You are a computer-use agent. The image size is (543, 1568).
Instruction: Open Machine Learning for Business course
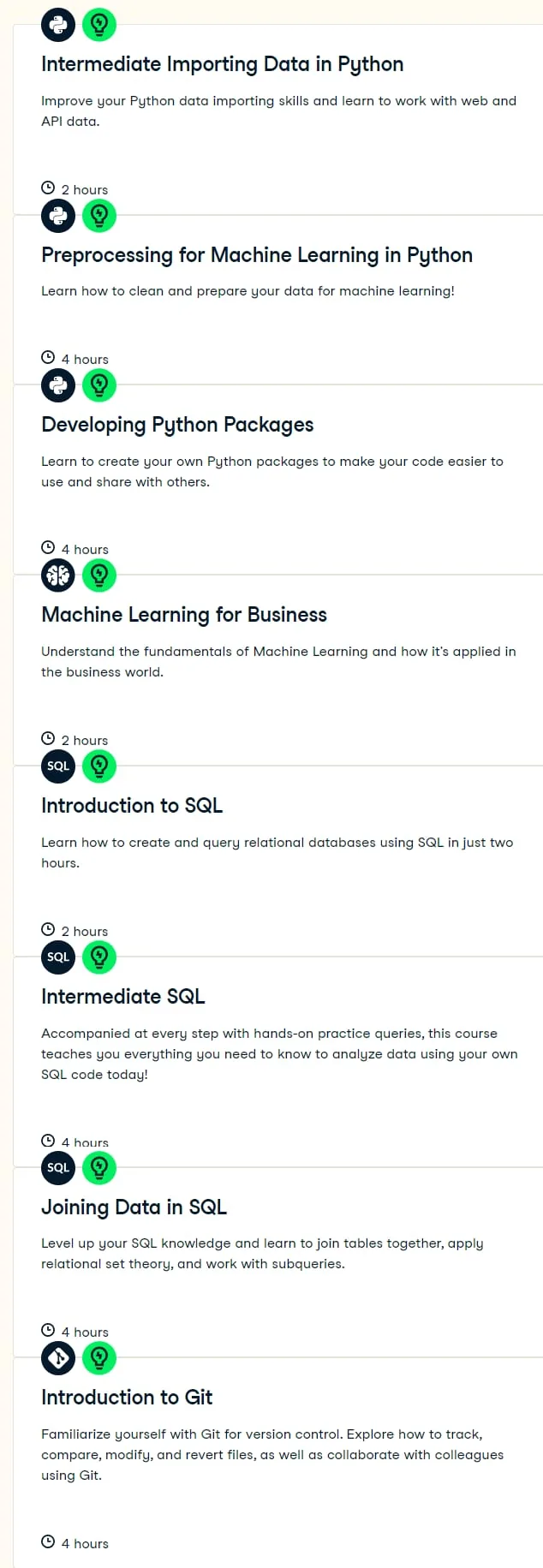tap(184, 615)
